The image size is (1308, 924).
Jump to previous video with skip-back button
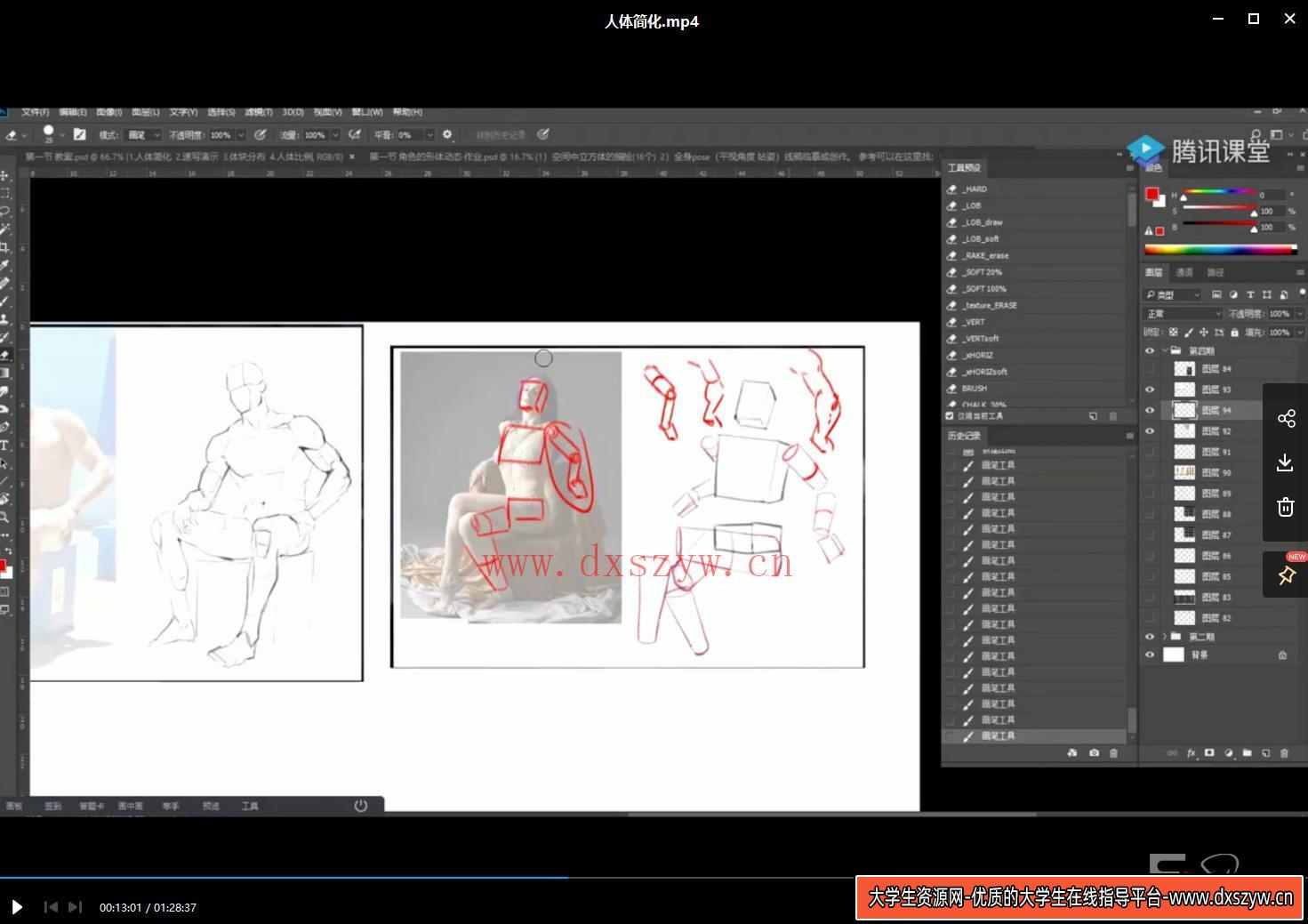(x=51, y=907)
